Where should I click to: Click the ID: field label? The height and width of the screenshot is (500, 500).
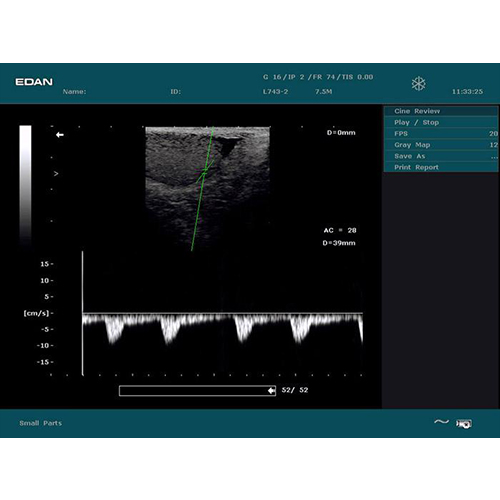pyautogui.click(x=176, y=92)
